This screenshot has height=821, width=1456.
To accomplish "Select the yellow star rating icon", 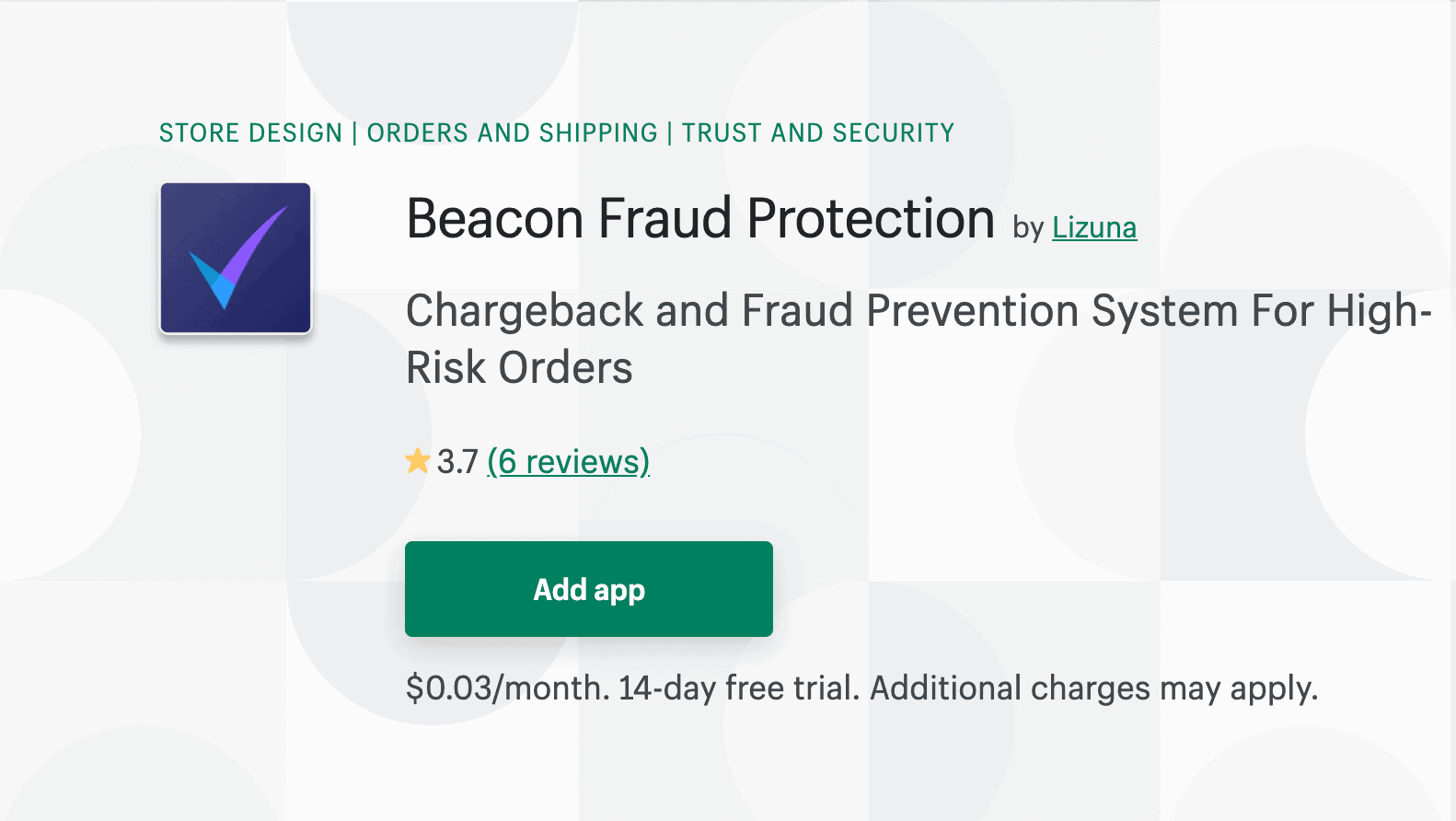I will (x=417, y=460).
